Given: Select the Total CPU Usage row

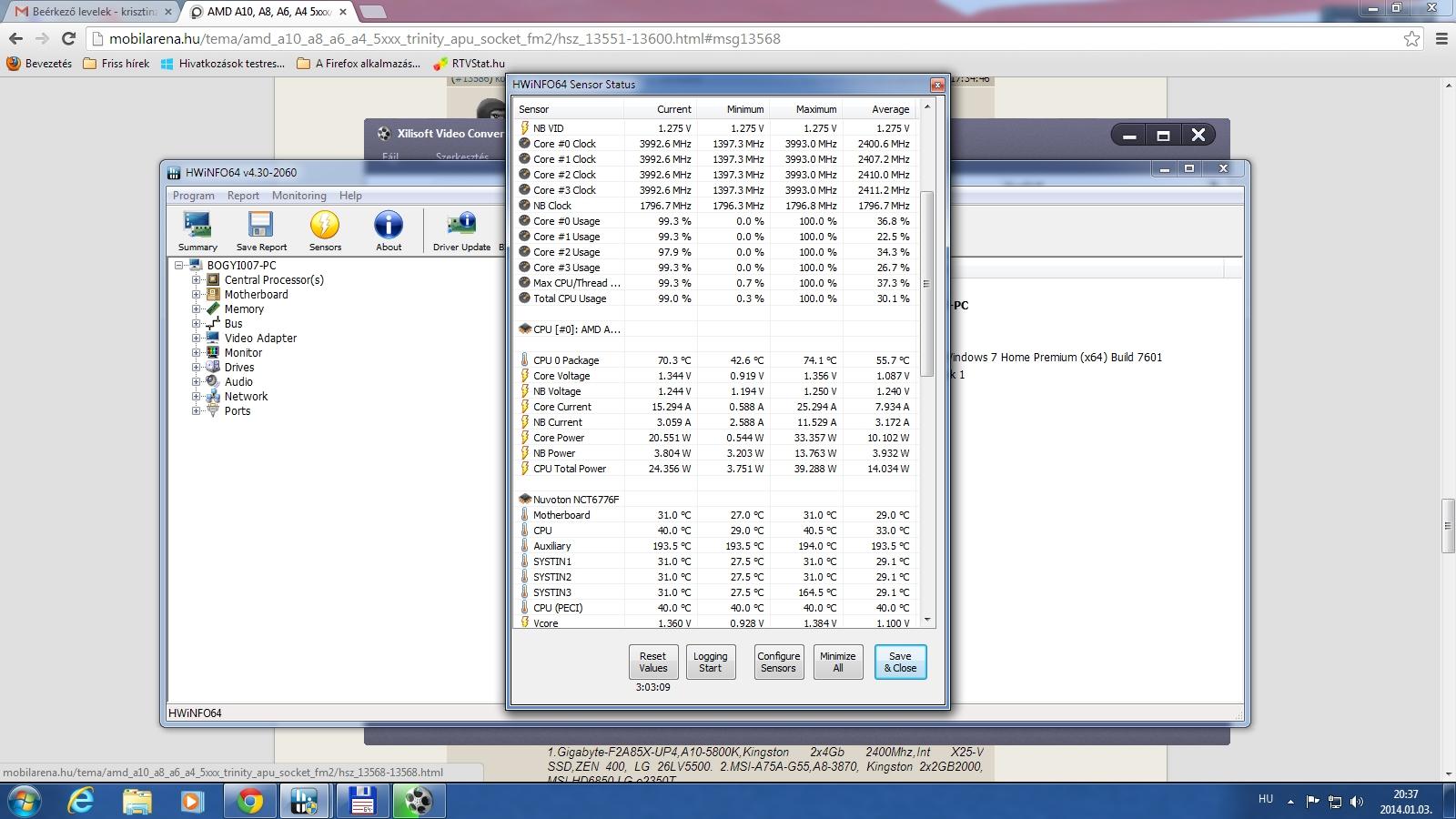Looking at the screenshot, I should pyautogui.click(x=715, y=298).
